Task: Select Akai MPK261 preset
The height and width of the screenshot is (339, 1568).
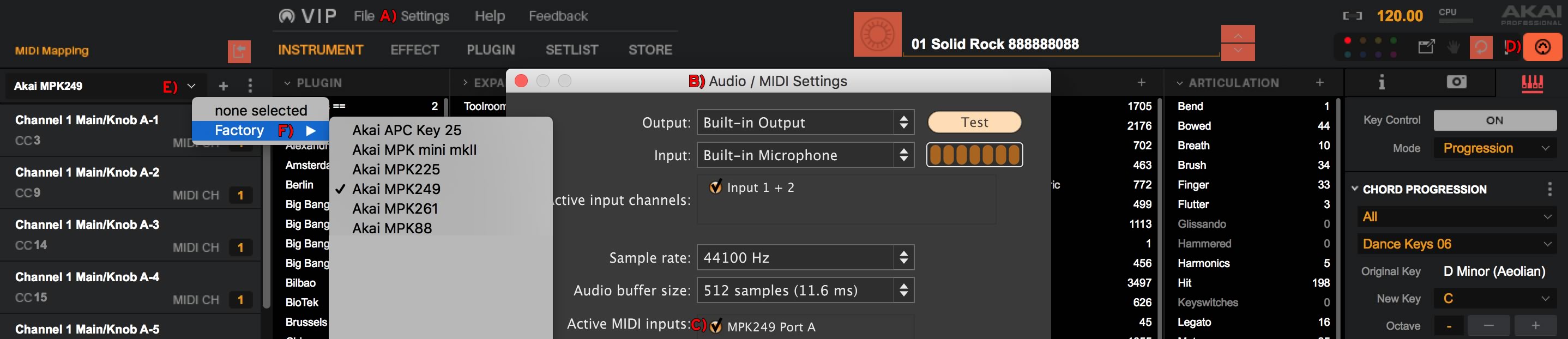Action: (441, 208)
